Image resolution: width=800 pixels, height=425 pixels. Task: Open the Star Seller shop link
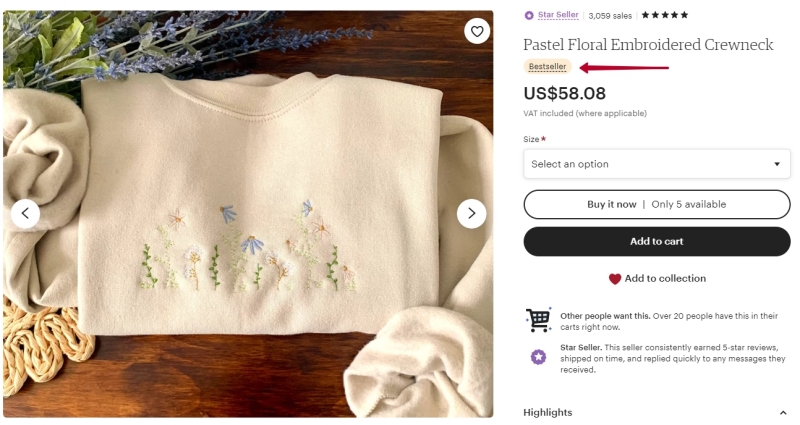click(558, 15)
